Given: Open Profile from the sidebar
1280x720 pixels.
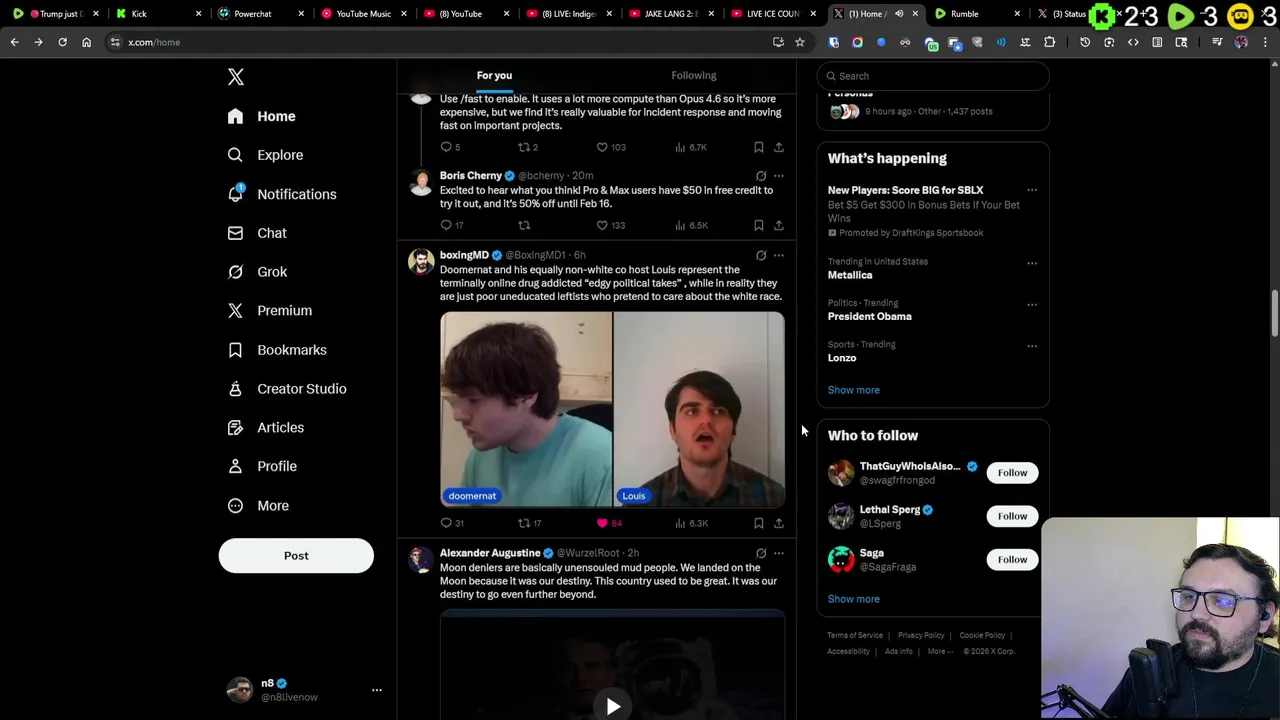Looking at the screenshot, I should click(x=263, y=466).
